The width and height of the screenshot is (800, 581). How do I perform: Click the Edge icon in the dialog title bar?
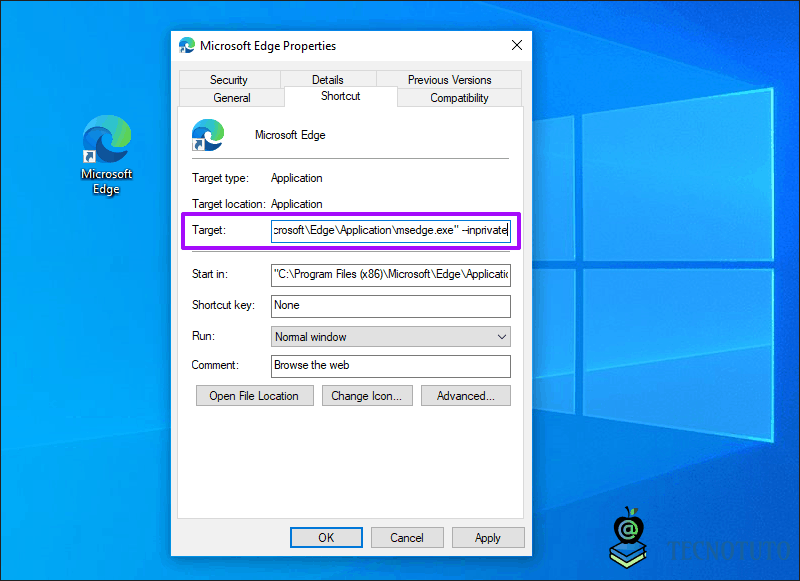[187, 45]
